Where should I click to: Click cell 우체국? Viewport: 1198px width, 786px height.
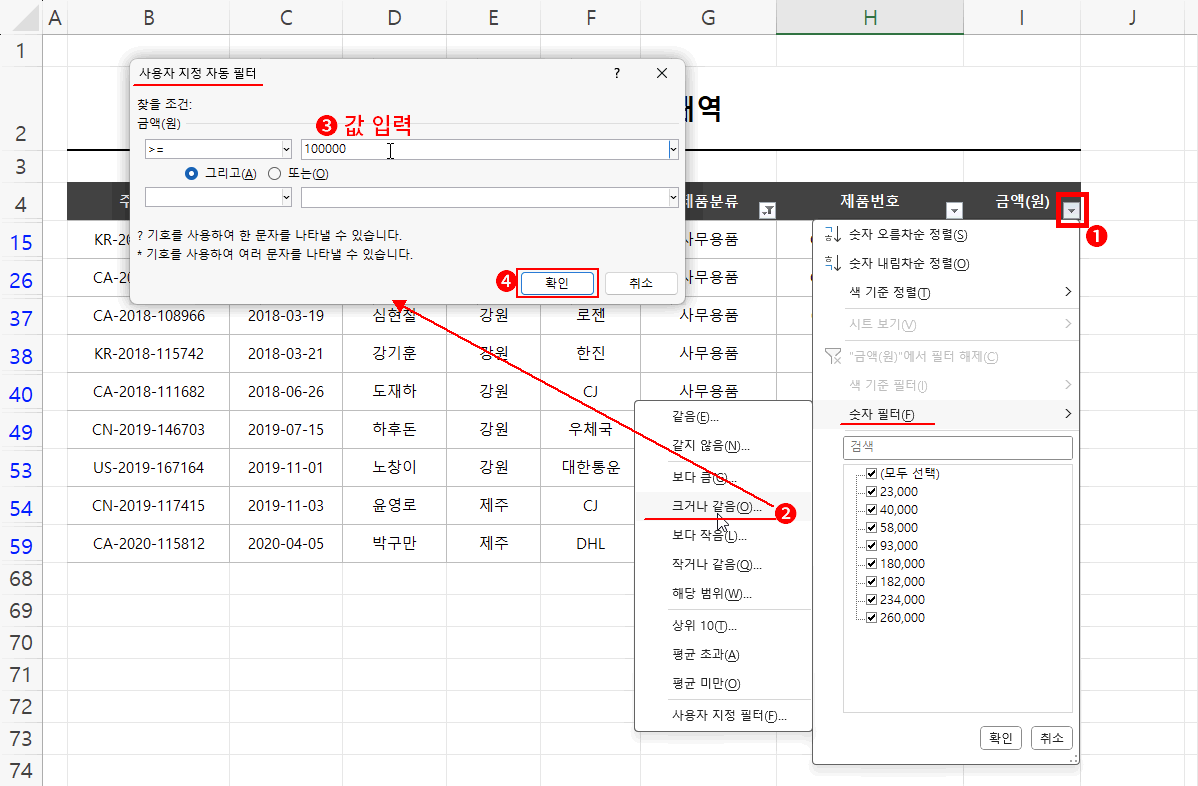[591, 430]
